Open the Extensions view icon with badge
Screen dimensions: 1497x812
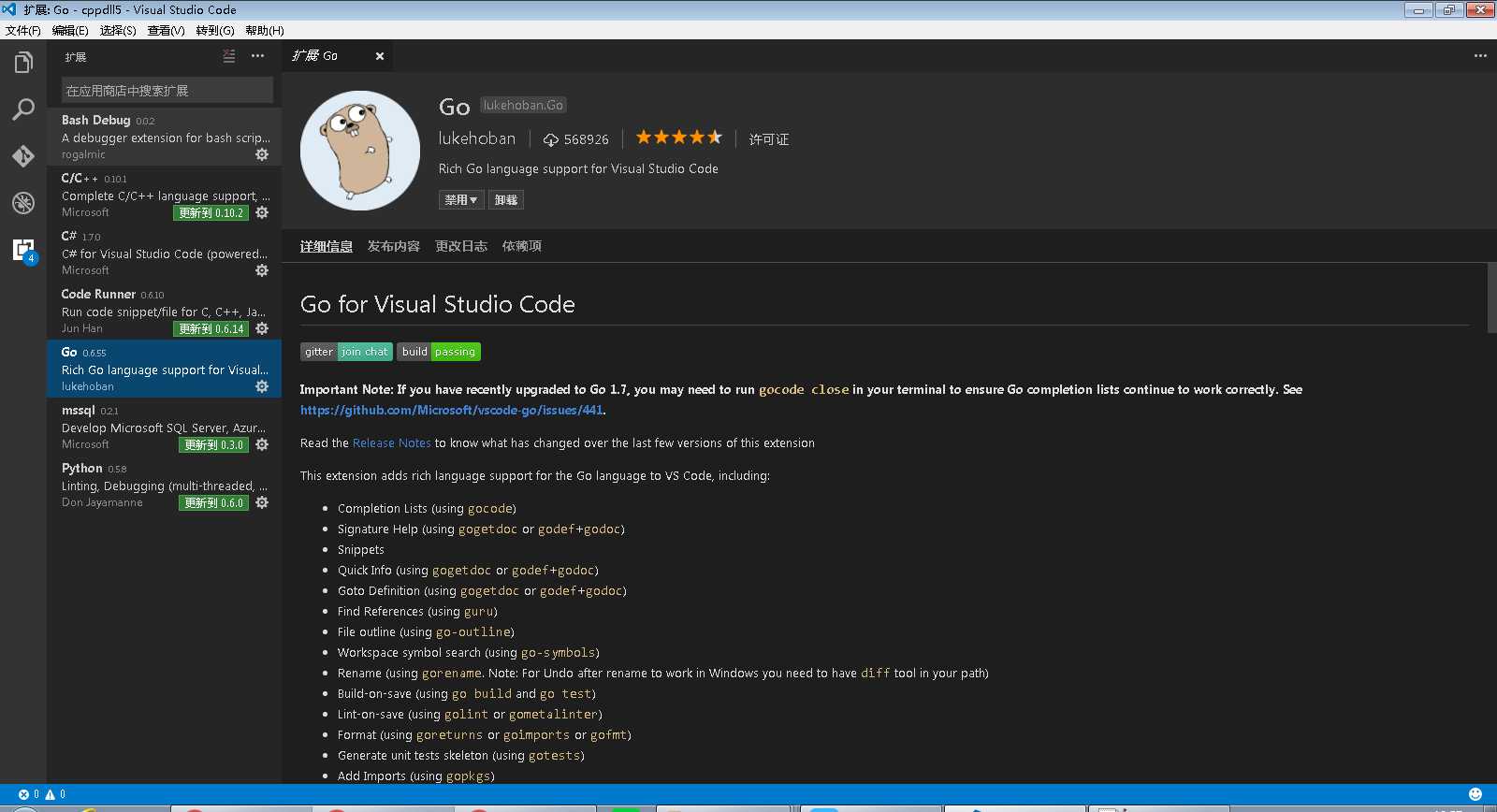(x=23, y=250)
